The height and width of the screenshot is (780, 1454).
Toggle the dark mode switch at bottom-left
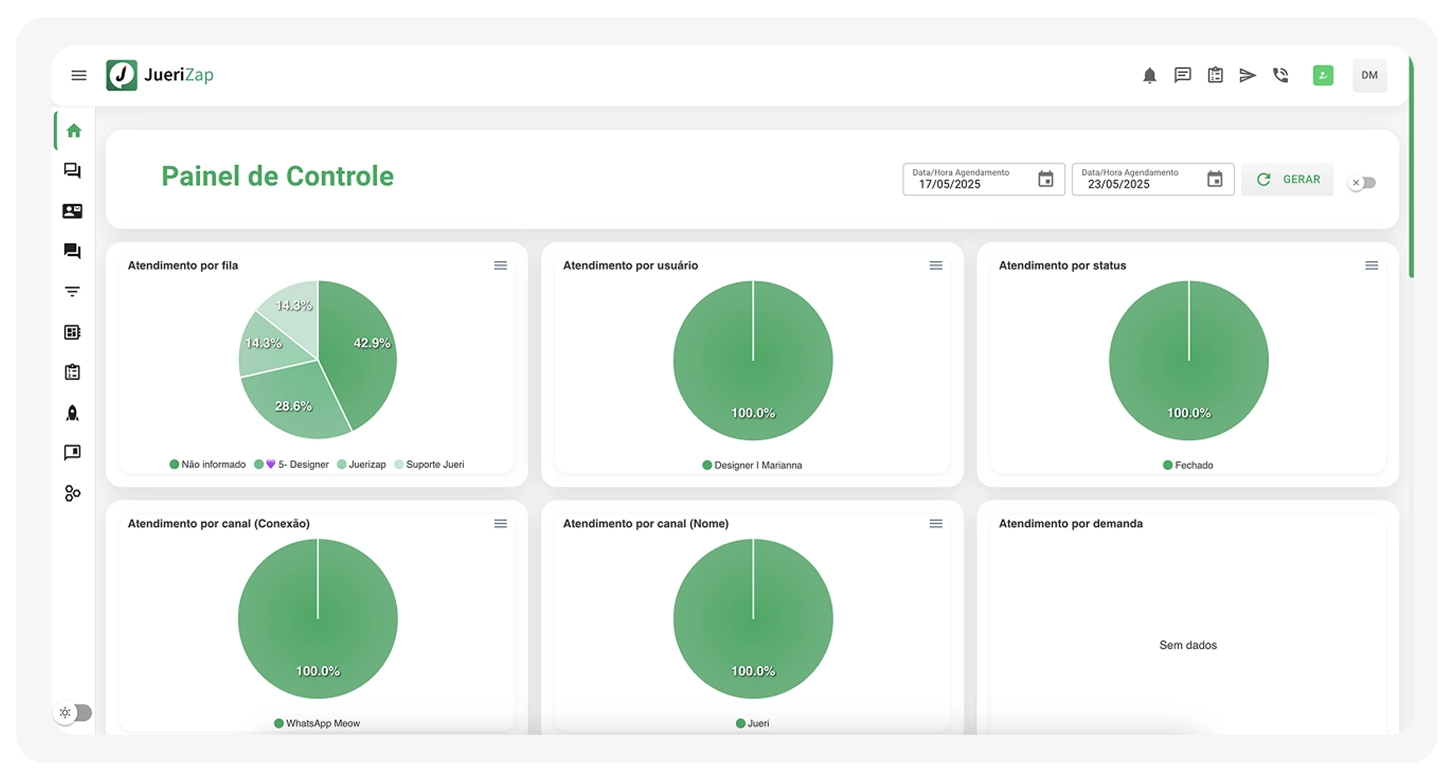[74, 713]
